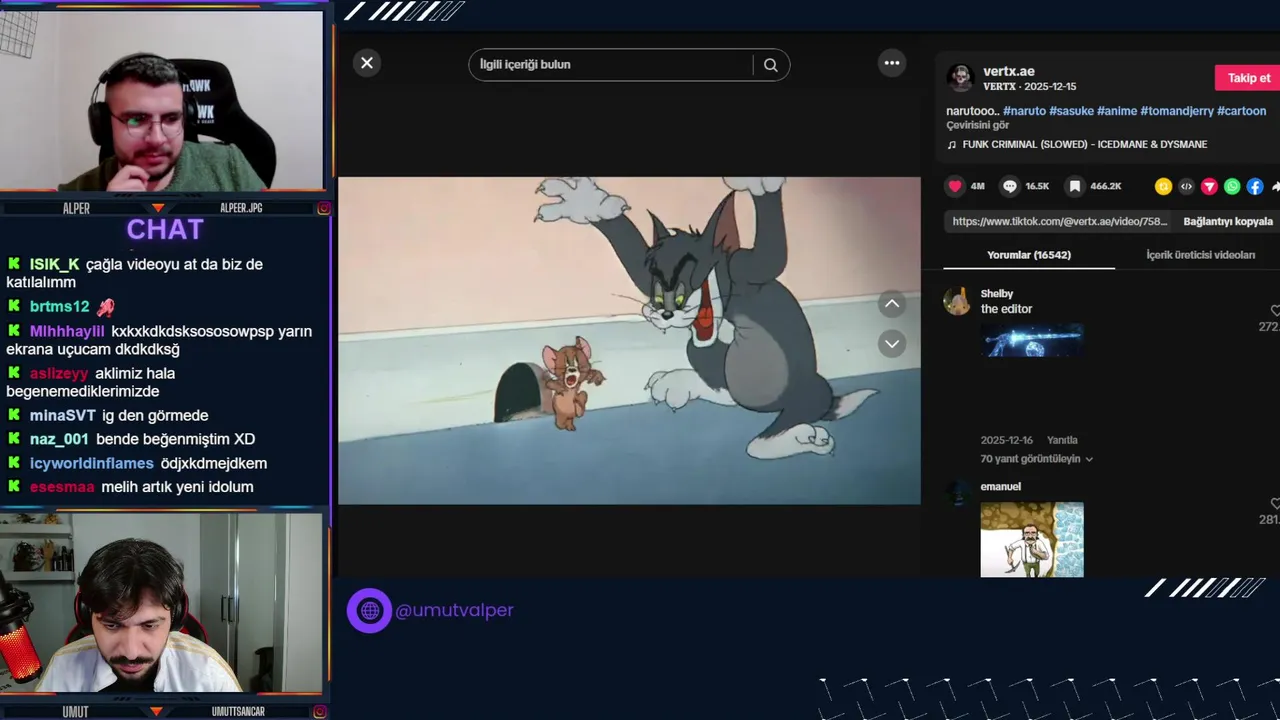Open FUNK CRIMINAL (SLOWED) music link
Image resolution: width=1280 pixels, height=720 pixels.
pyautogui.click(x=1085, y=145)
